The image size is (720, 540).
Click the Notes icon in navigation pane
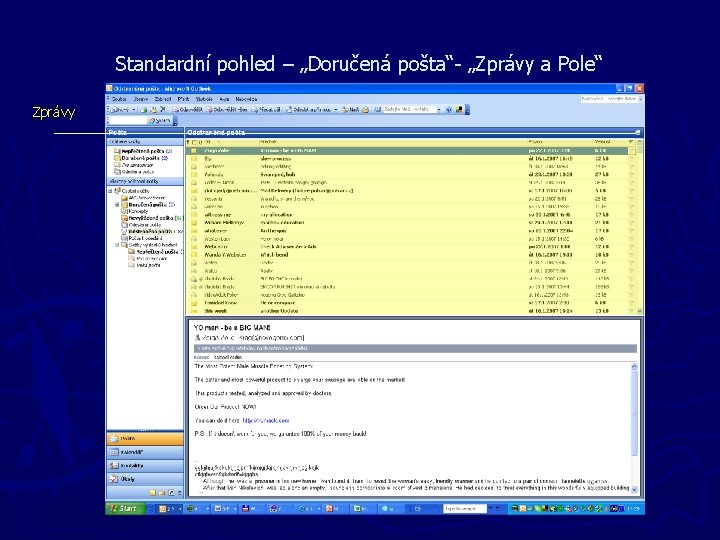click(x=153, y=493)
